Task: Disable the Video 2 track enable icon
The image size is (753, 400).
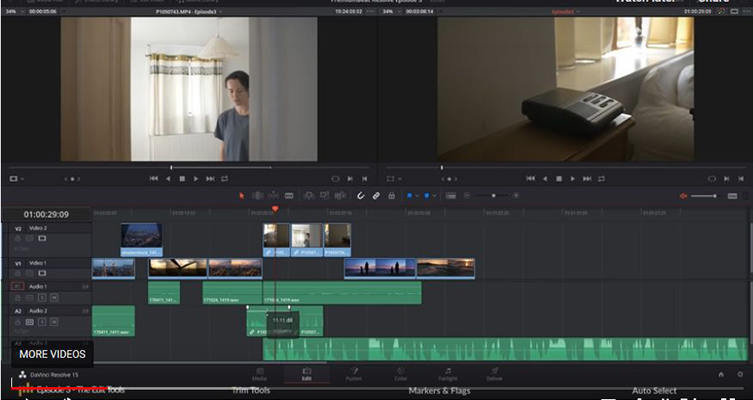Action: click(42, 238)
